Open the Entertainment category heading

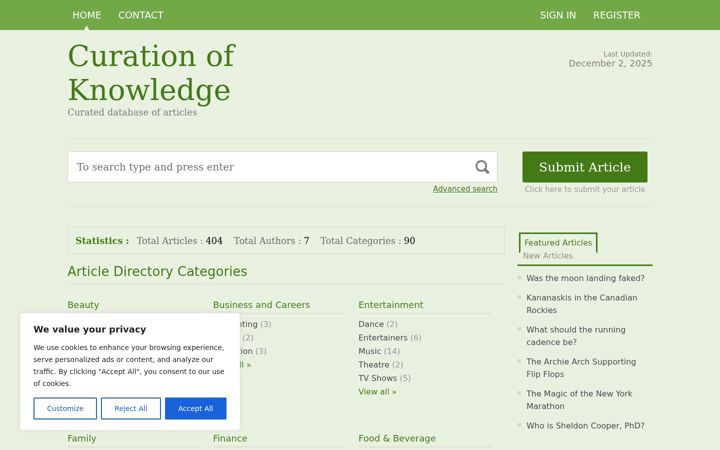(391, 305)
